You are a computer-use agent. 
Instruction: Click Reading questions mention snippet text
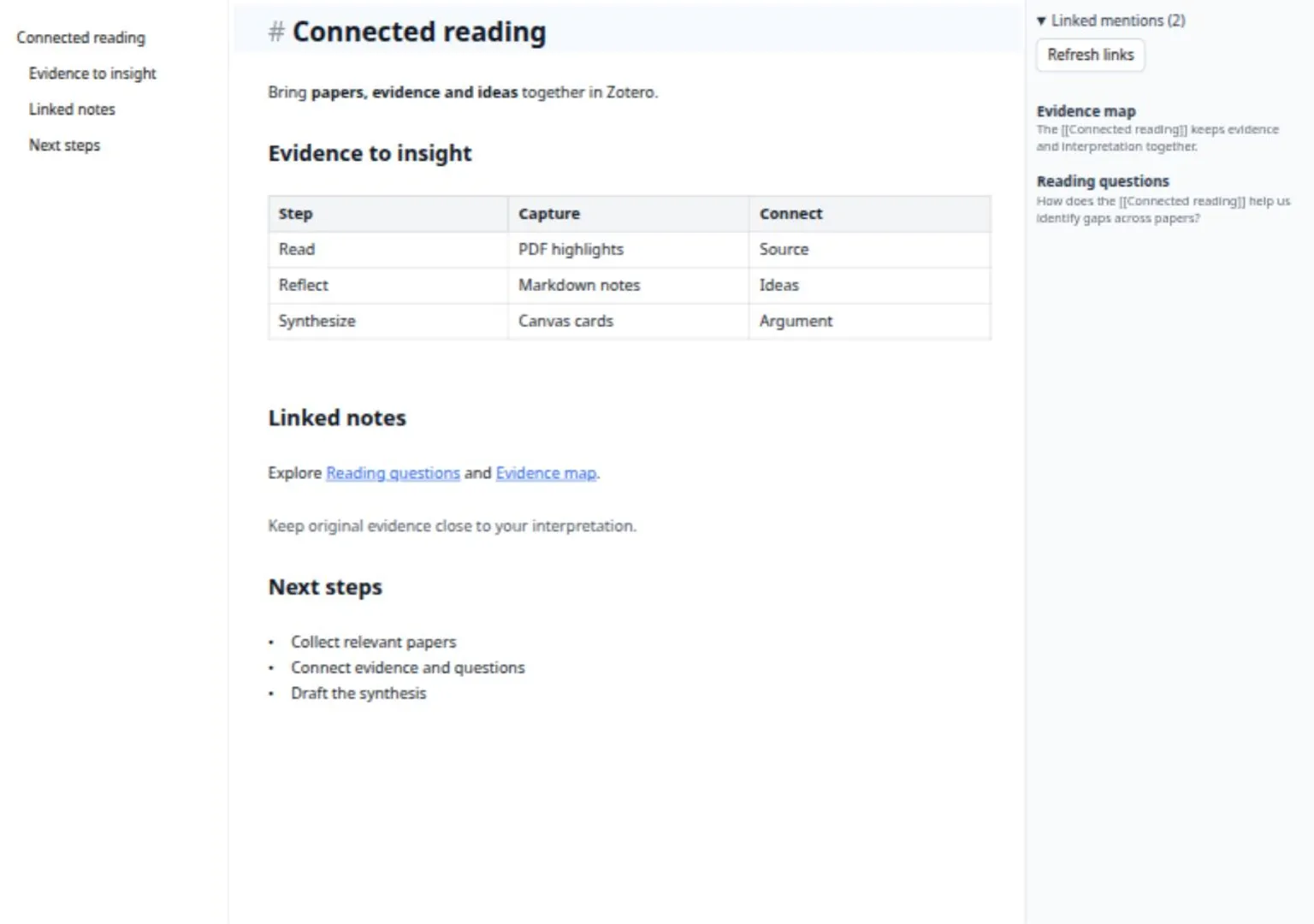[1163, 210]
